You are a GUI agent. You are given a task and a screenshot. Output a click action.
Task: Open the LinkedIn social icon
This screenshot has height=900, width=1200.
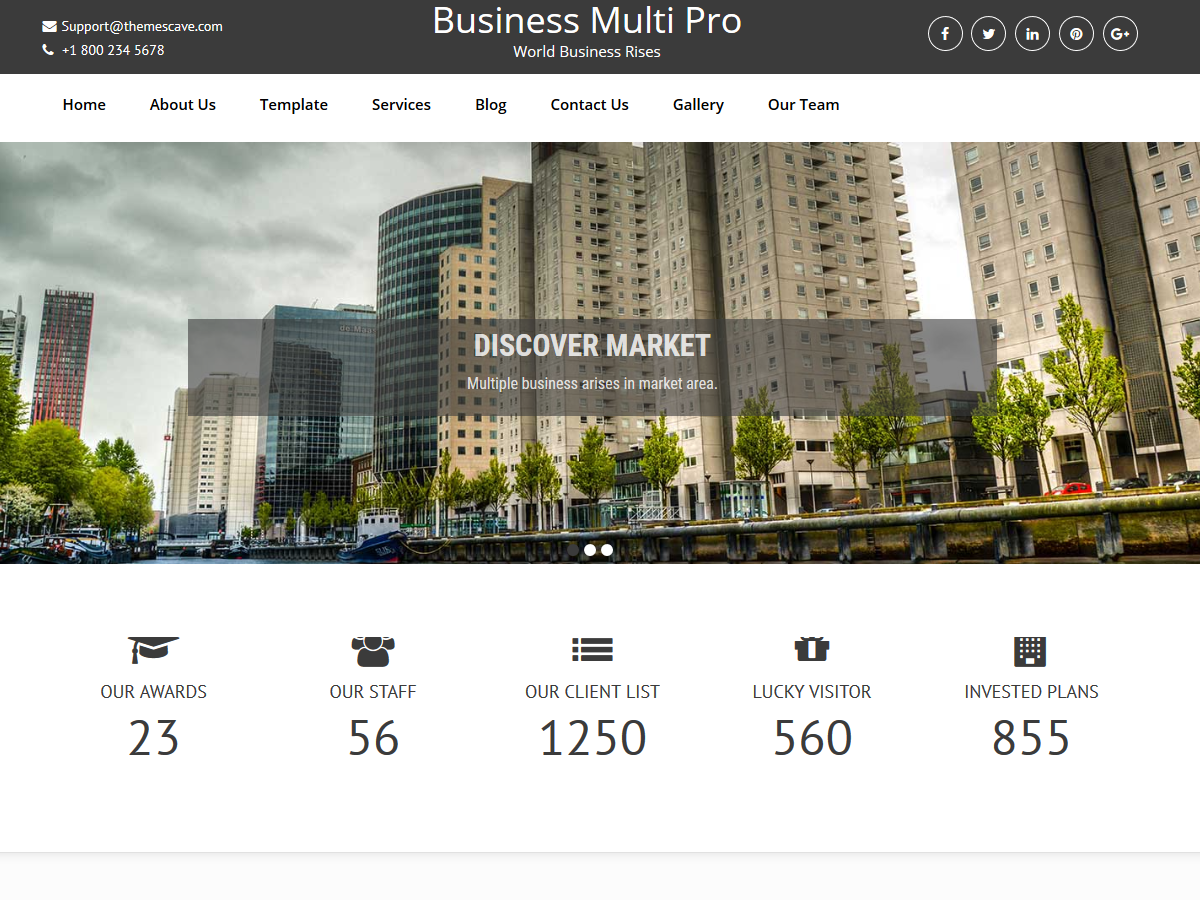click(x=1032, y=33)
